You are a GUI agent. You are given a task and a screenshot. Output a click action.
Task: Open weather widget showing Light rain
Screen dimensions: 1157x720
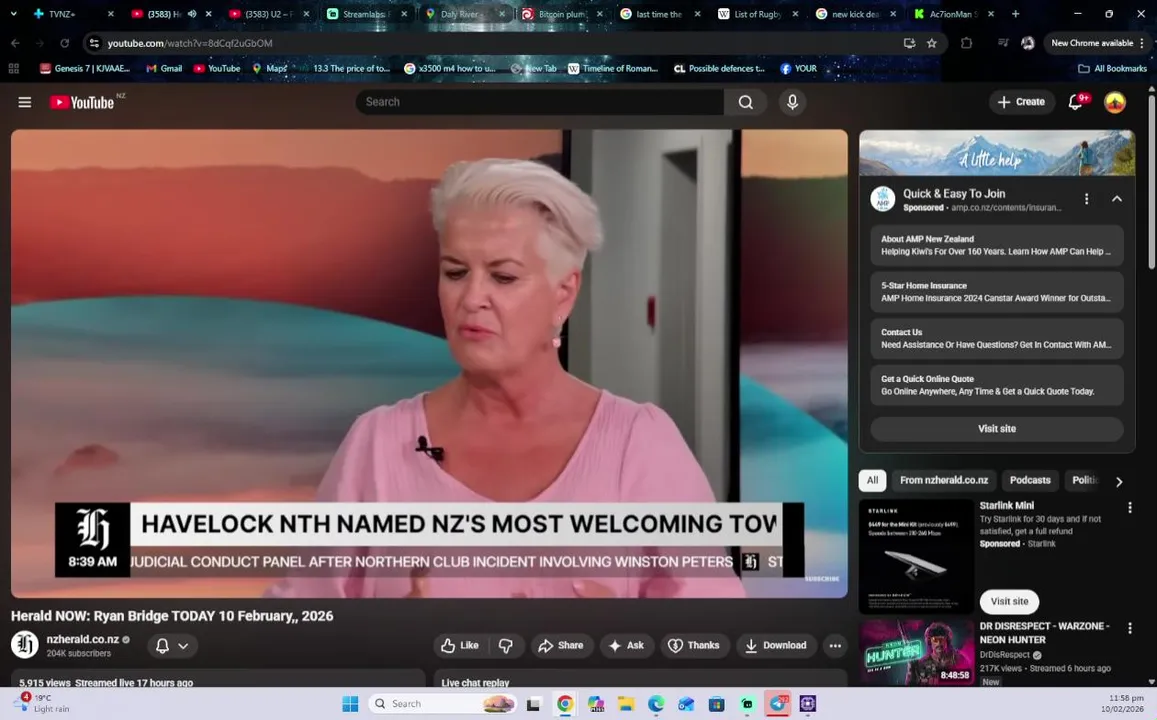[x=43, y=703]
